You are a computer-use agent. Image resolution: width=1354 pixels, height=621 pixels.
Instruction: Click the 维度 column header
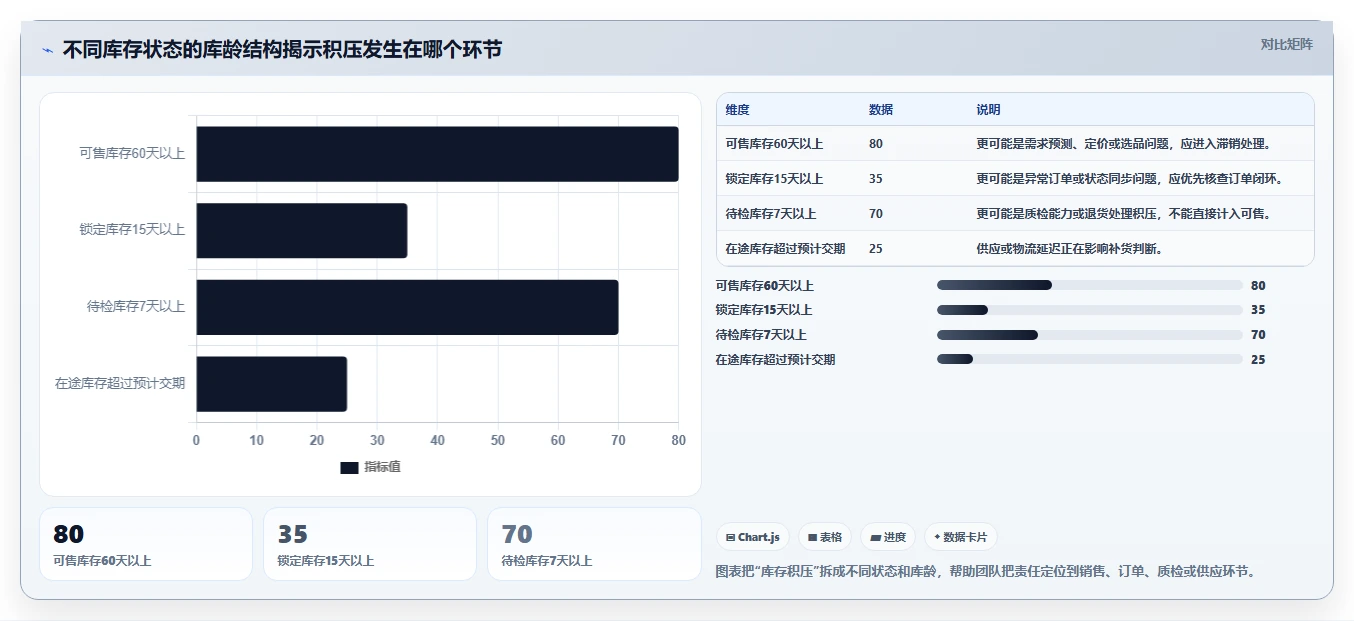click(x=738, y=110)
